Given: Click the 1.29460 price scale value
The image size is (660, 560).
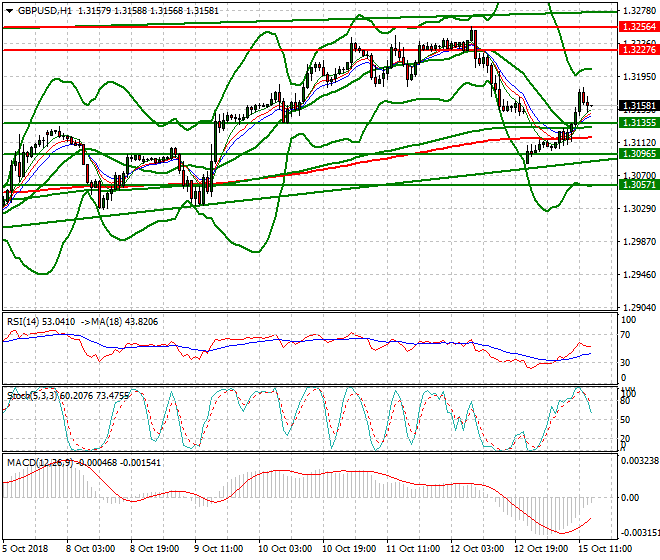Looking at the screenshot, I should (639, 275).
